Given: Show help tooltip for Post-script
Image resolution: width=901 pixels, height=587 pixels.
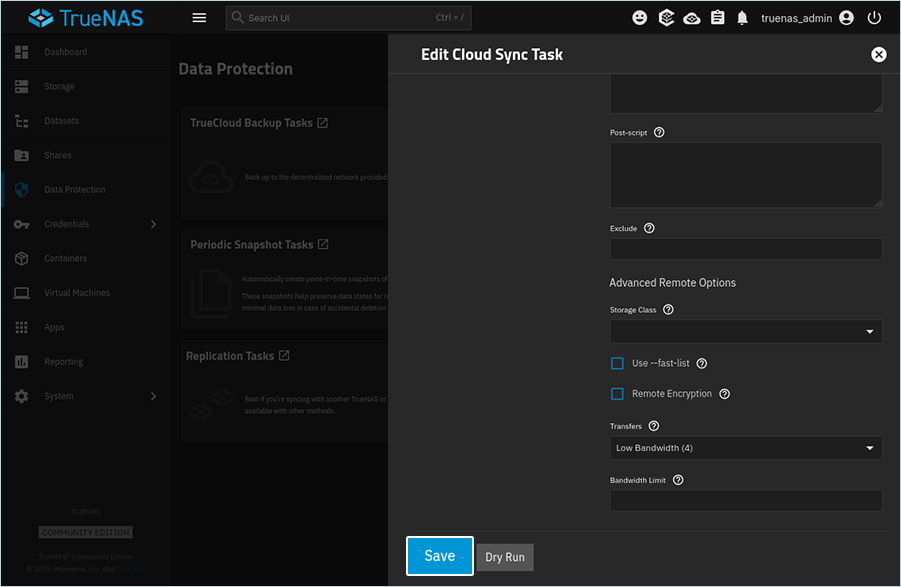Looking at the screenshot, I should pos(659,132).
